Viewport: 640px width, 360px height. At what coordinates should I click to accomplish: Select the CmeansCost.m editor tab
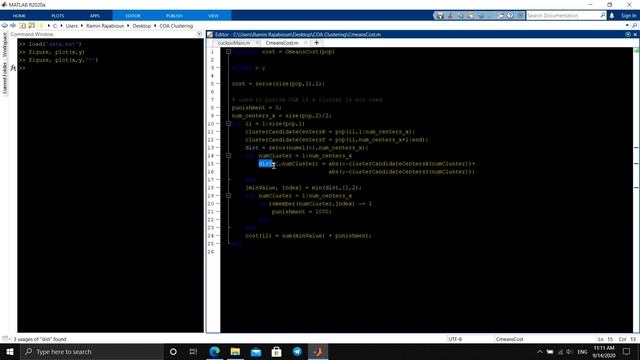coord(282,43)
